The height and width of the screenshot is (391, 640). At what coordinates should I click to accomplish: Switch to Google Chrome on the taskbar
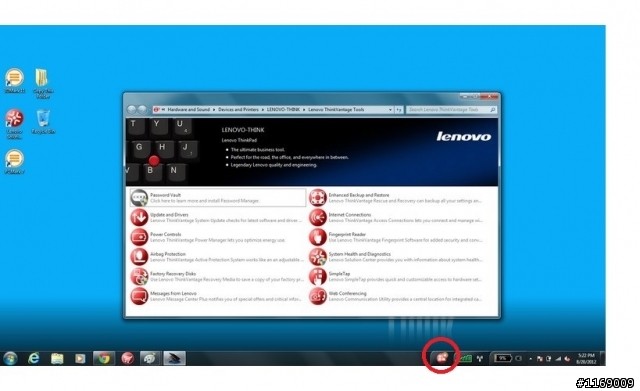(104, 358)
